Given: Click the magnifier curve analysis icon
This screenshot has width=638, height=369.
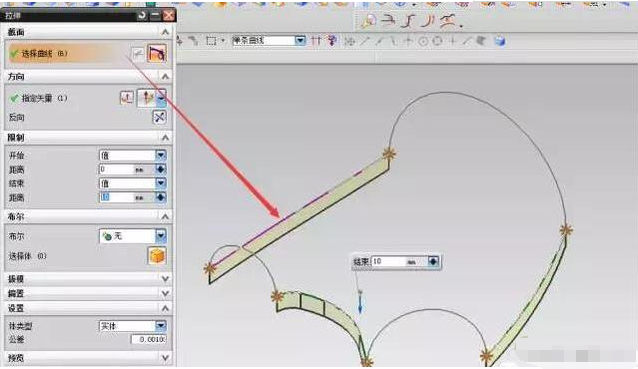Looking at the screenshot, I should coord(369,21).
